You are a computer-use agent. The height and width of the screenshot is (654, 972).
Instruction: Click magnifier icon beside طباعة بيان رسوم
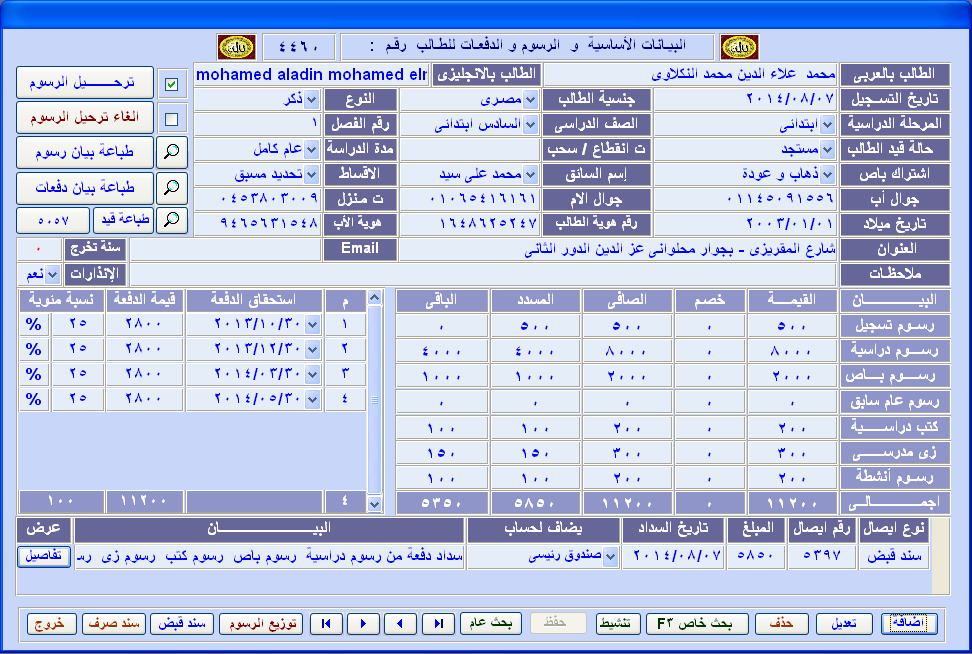click(x=173, y=152)
